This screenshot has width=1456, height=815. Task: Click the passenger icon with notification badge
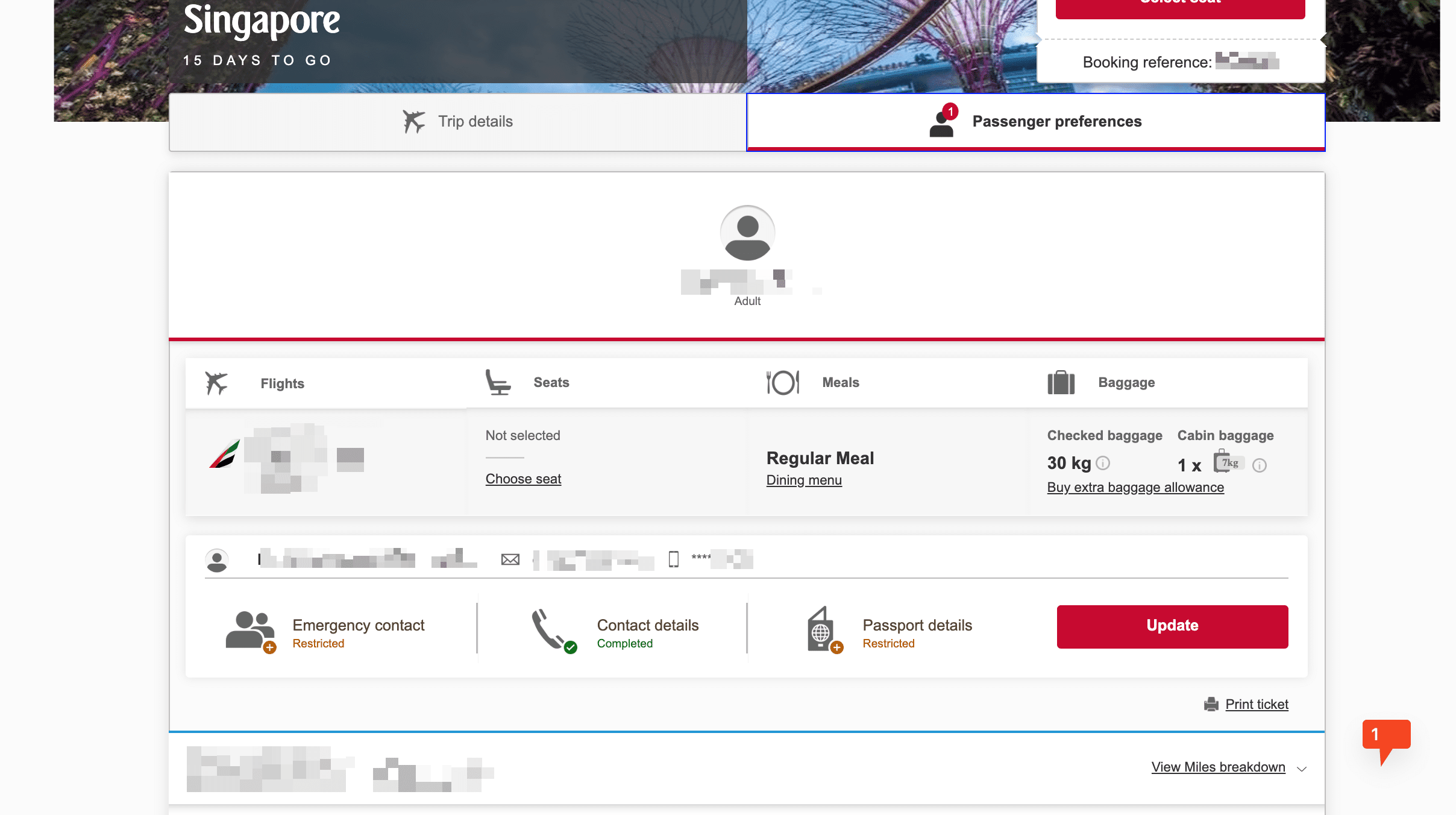click(x=943, y=121)
